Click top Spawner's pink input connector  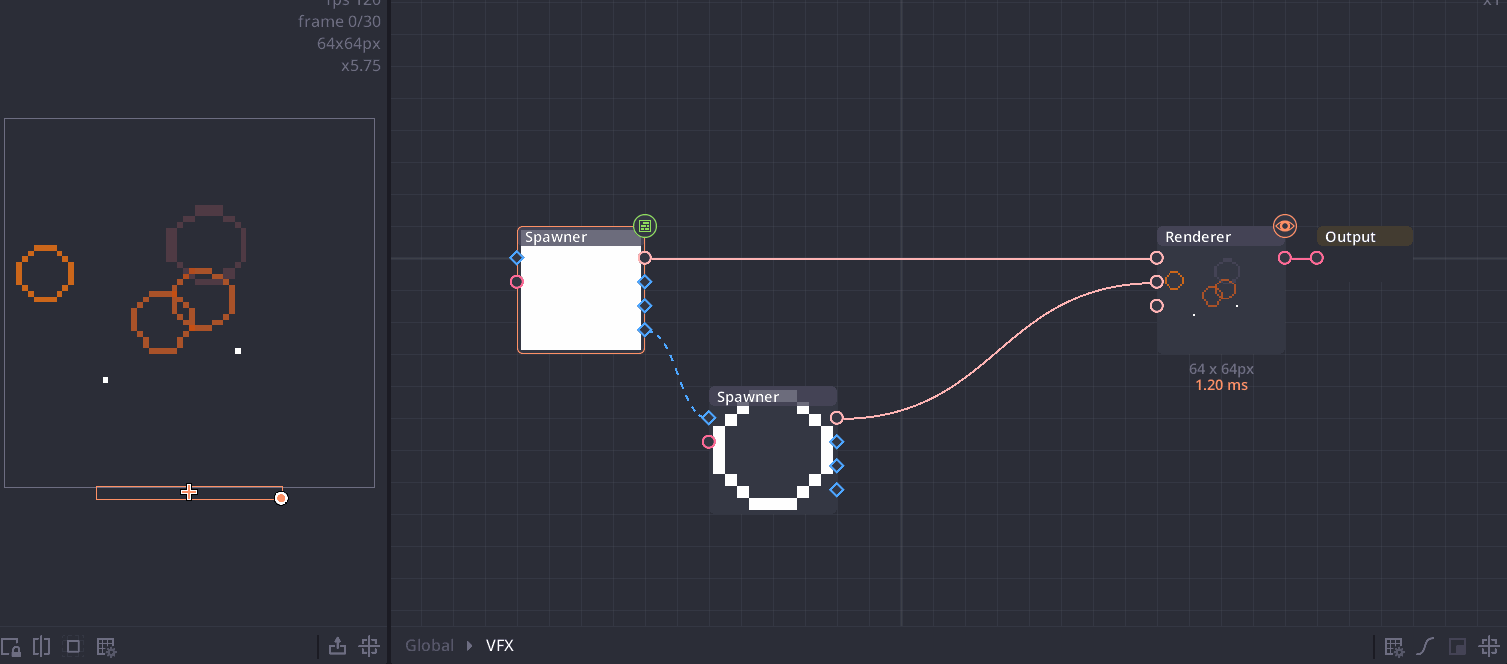click(x=517, y=282)
